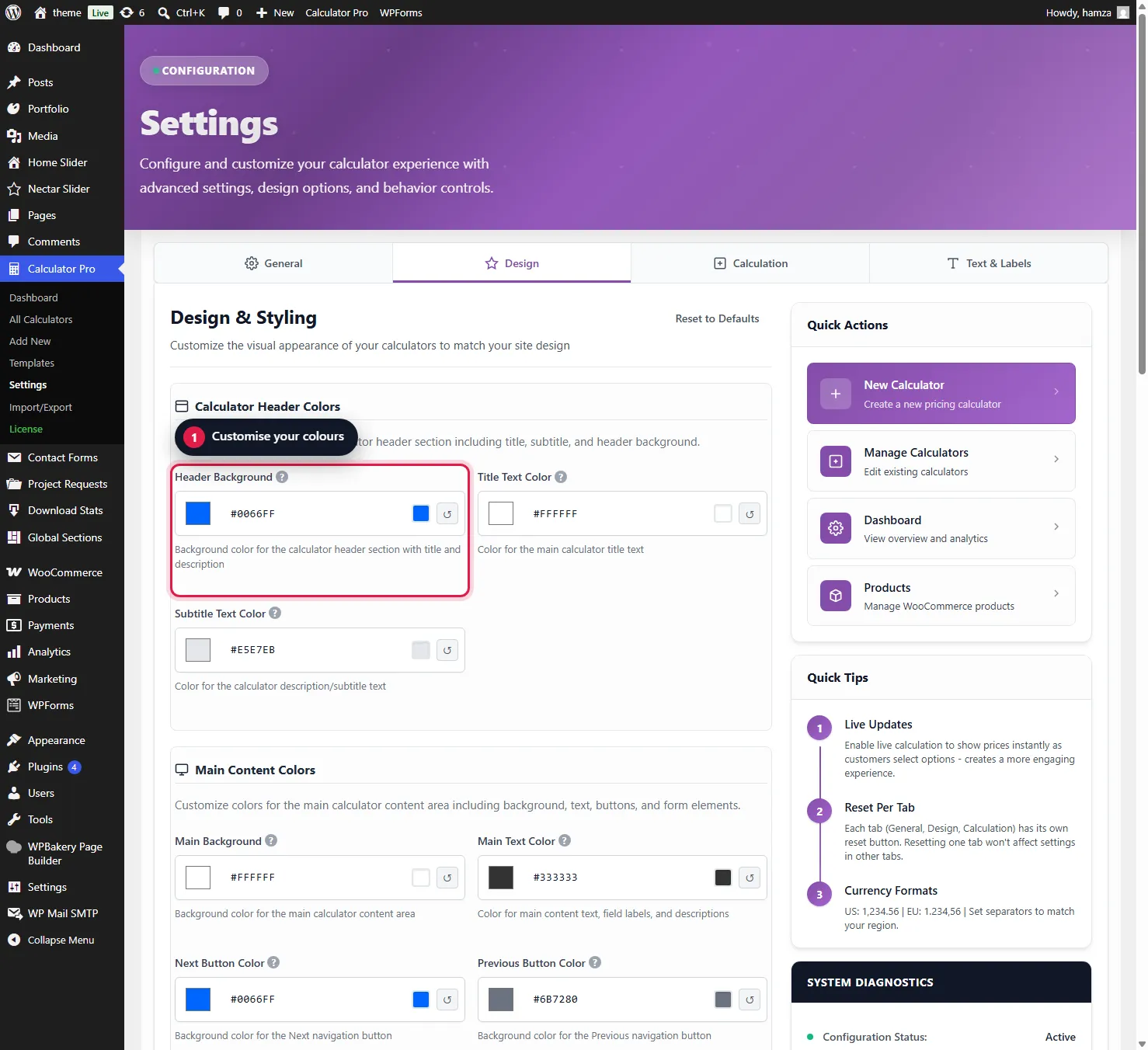Open Calculator Pro in admin bar
This screenshot has width=1148, height=1050.
tap(336, 12)
